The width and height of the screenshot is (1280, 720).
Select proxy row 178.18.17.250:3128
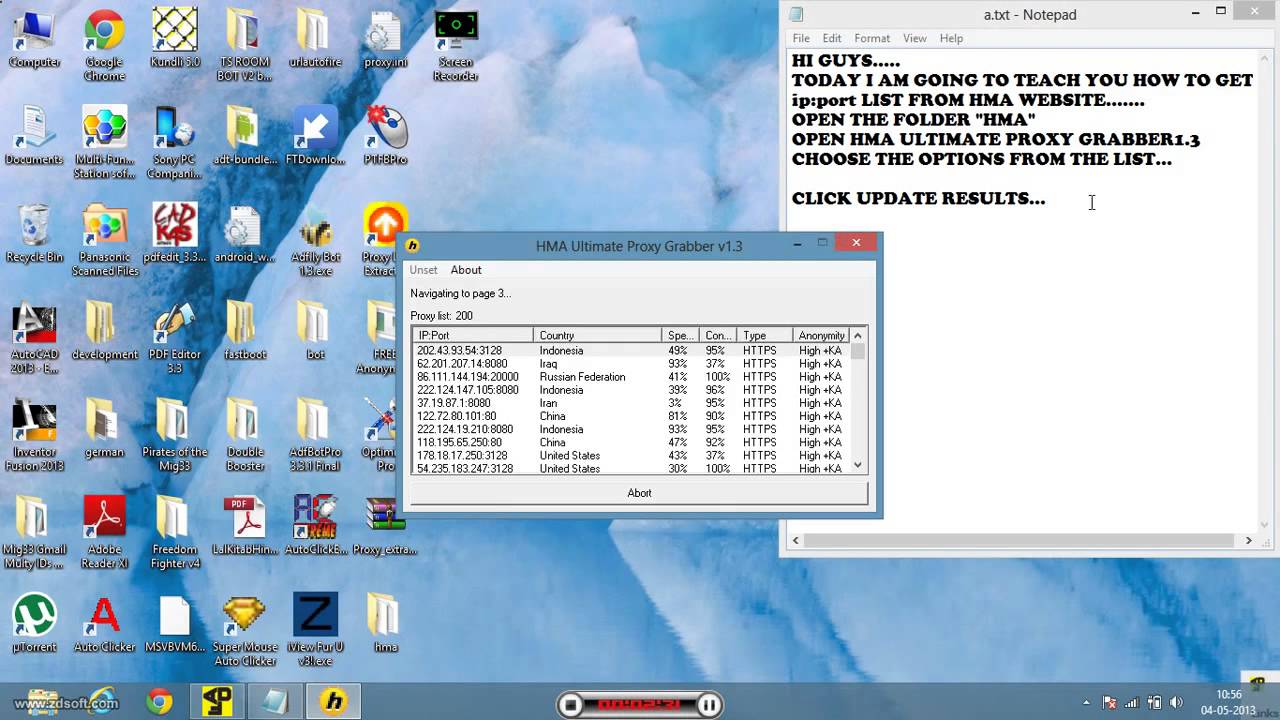click(x=631, y=455)
